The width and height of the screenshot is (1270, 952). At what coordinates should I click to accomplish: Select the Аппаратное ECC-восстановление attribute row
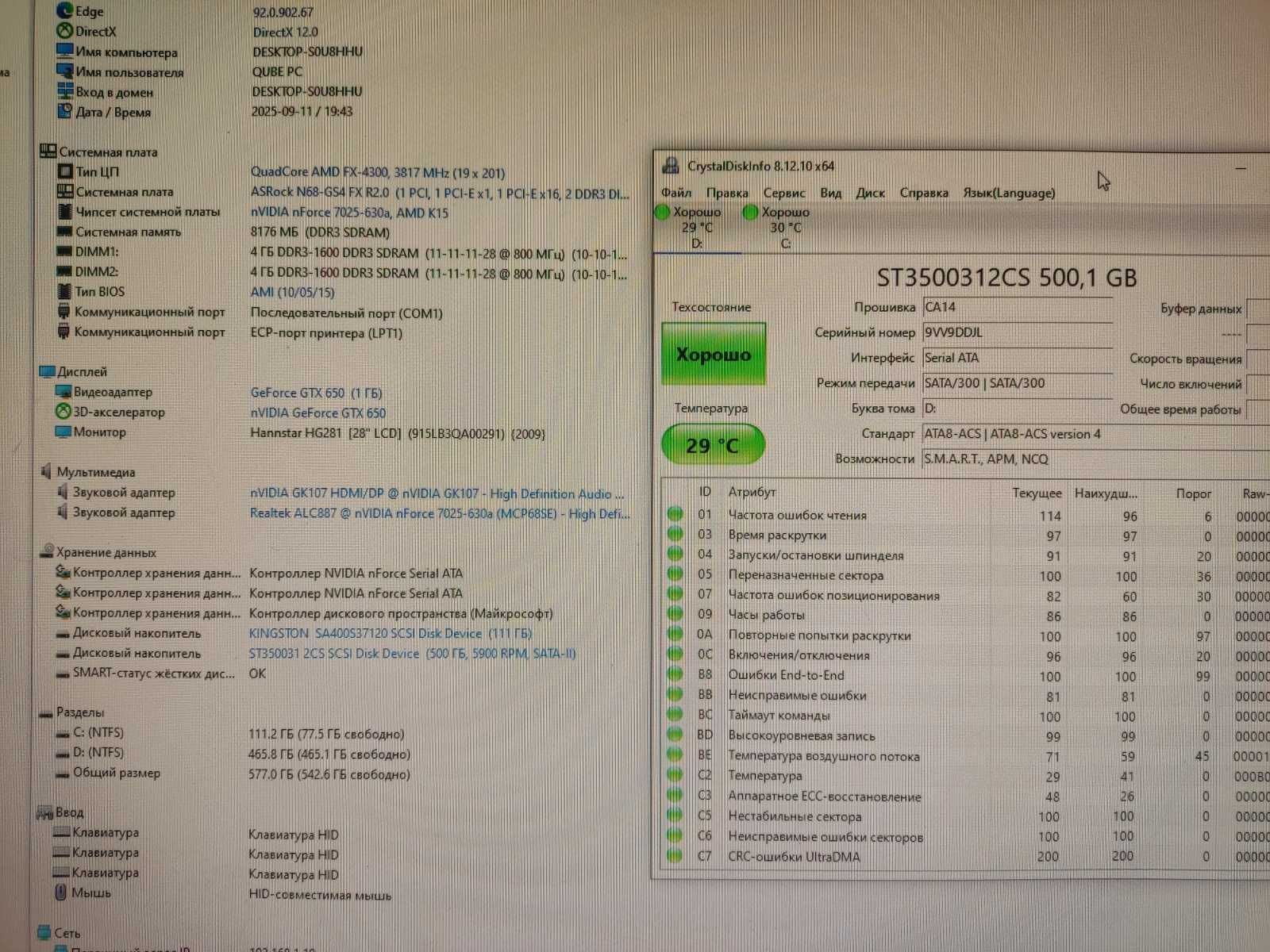pyautogui.click(x=966, y=796)
